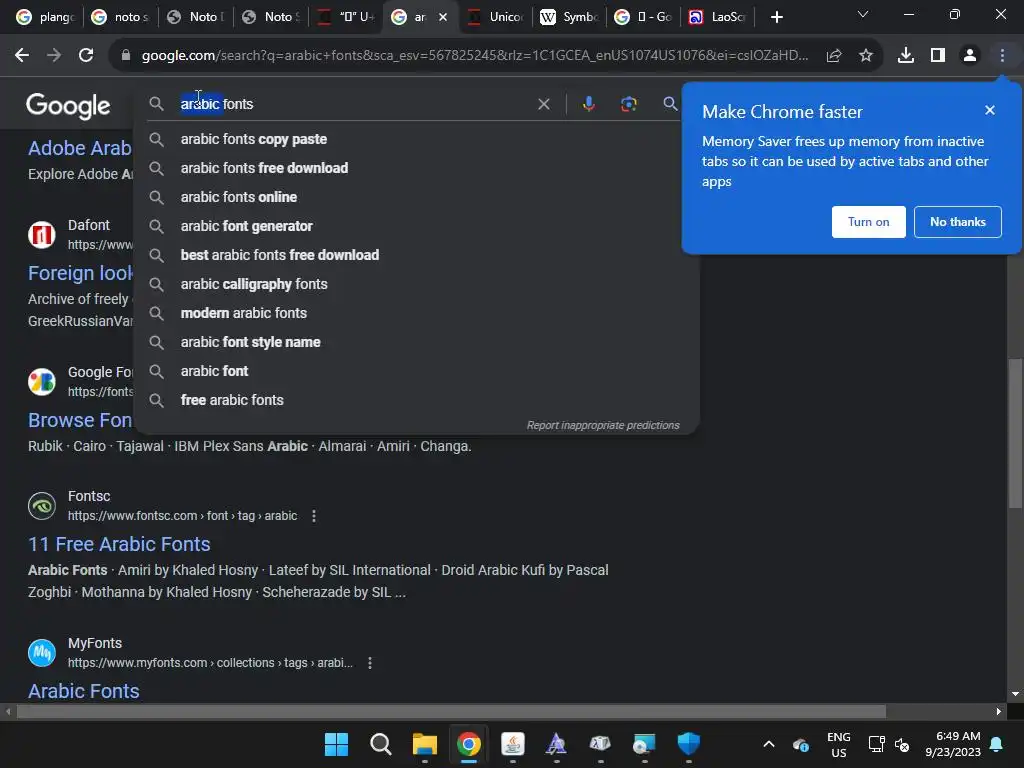Choose suggestion arabic fonts online
The image size is (1024, 768).
click(x=417, y=197)
